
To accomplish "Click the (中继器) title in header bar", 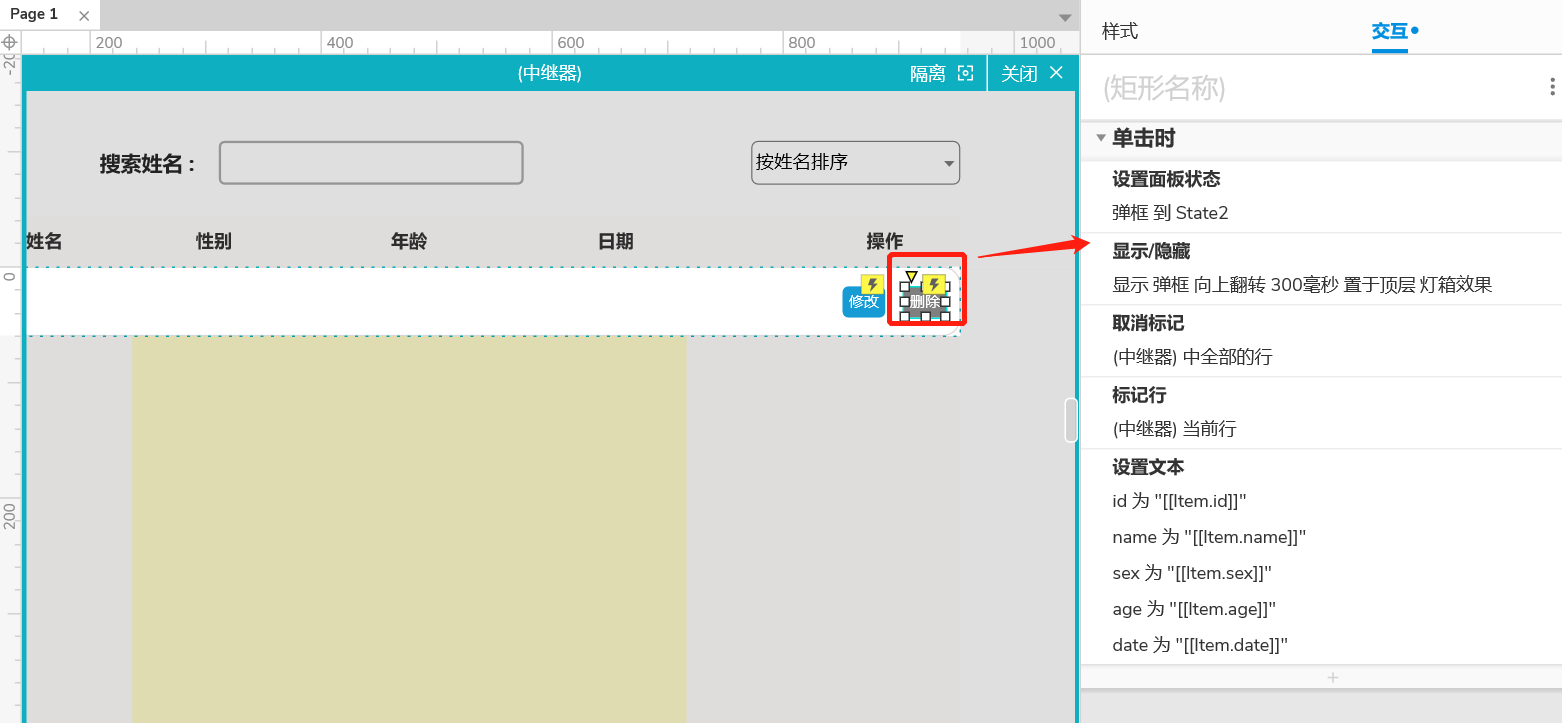I will [550, 73].
